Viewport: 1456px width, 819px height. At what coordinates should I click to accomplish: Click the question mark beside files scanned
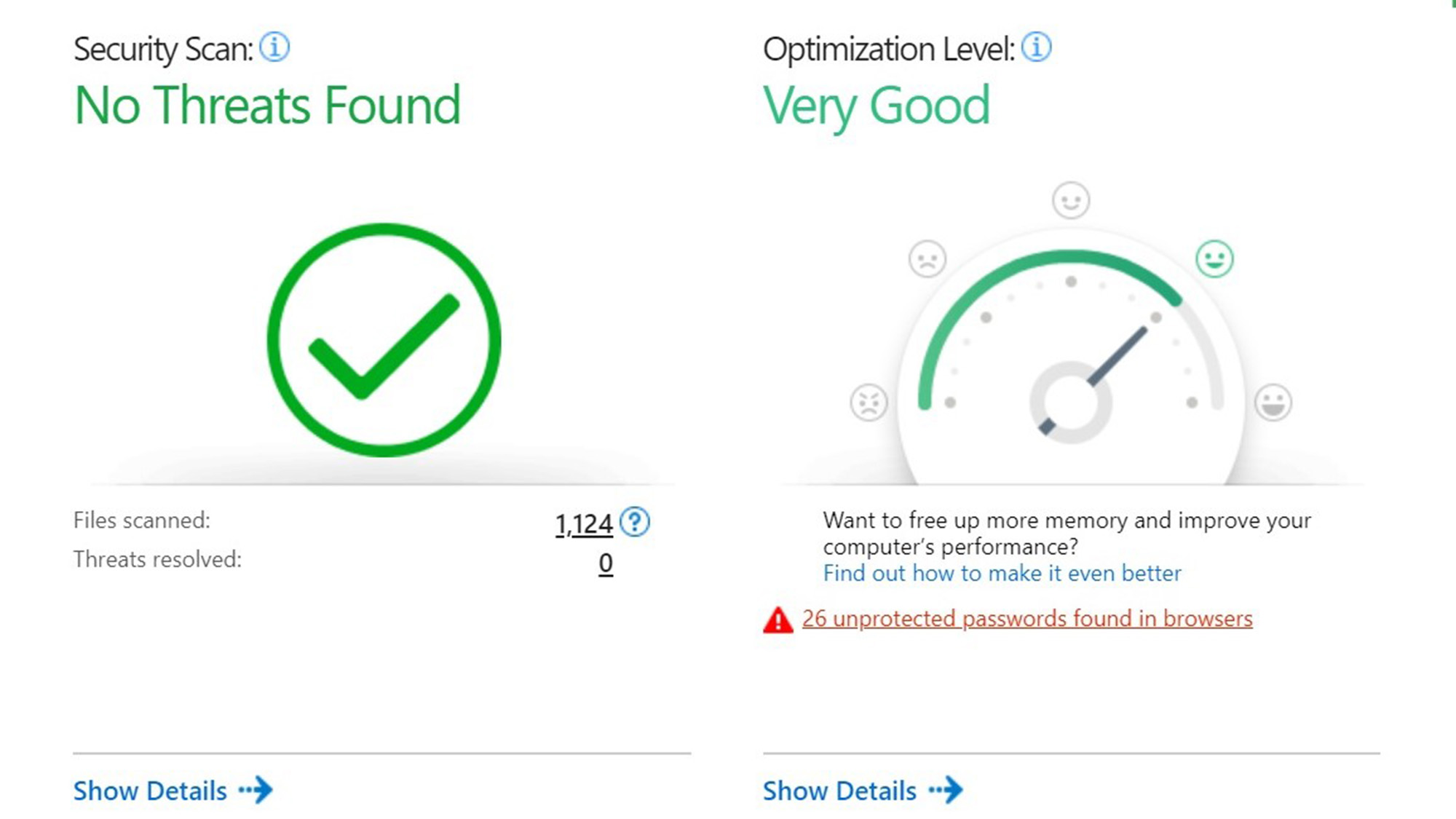[x=635, y=522]
